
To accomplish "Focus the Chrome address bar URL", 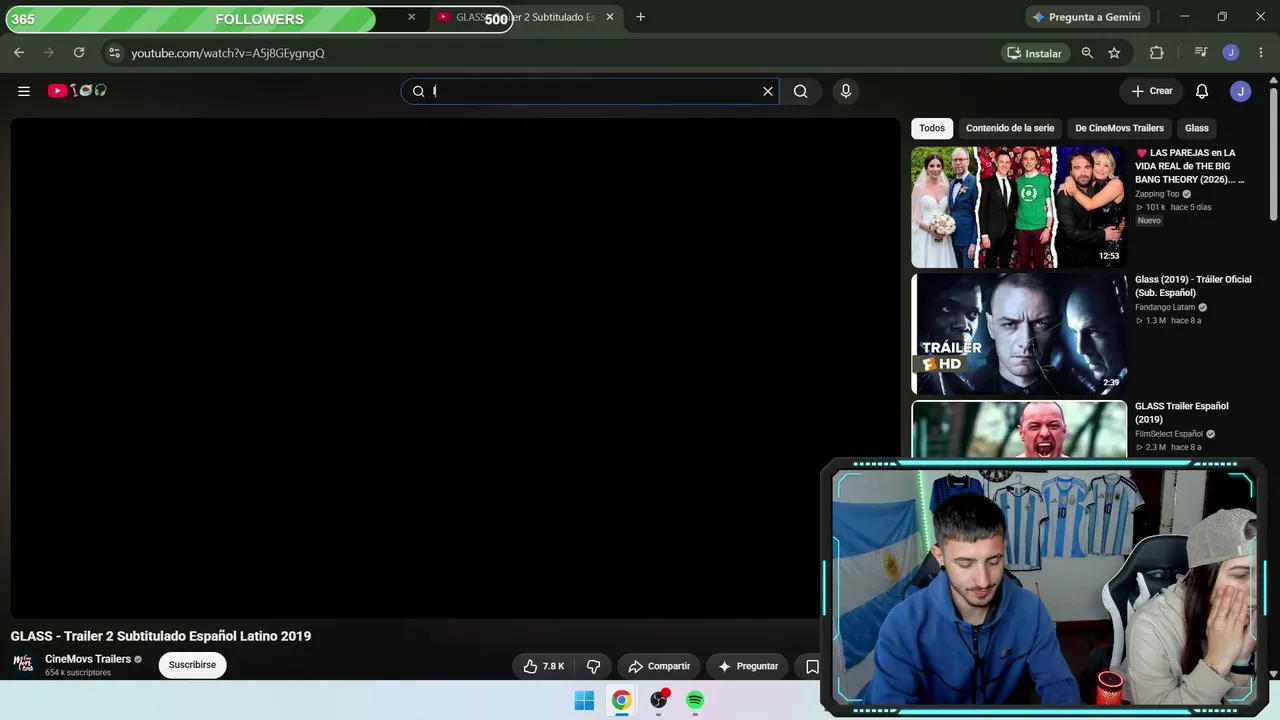I will point(228,53).
